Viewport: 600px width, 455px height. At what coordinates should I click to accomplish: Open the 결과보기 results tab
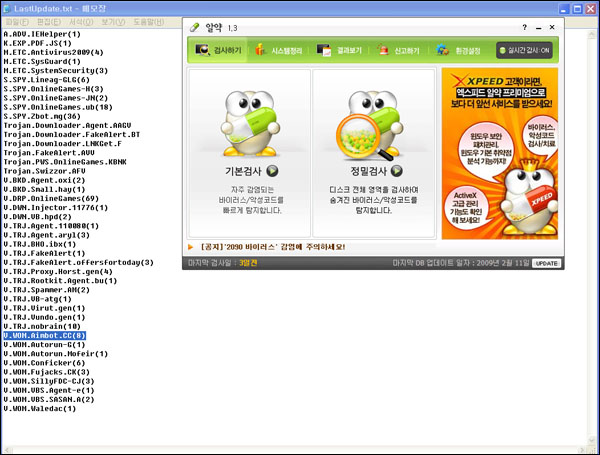click(x=339, y=50)
